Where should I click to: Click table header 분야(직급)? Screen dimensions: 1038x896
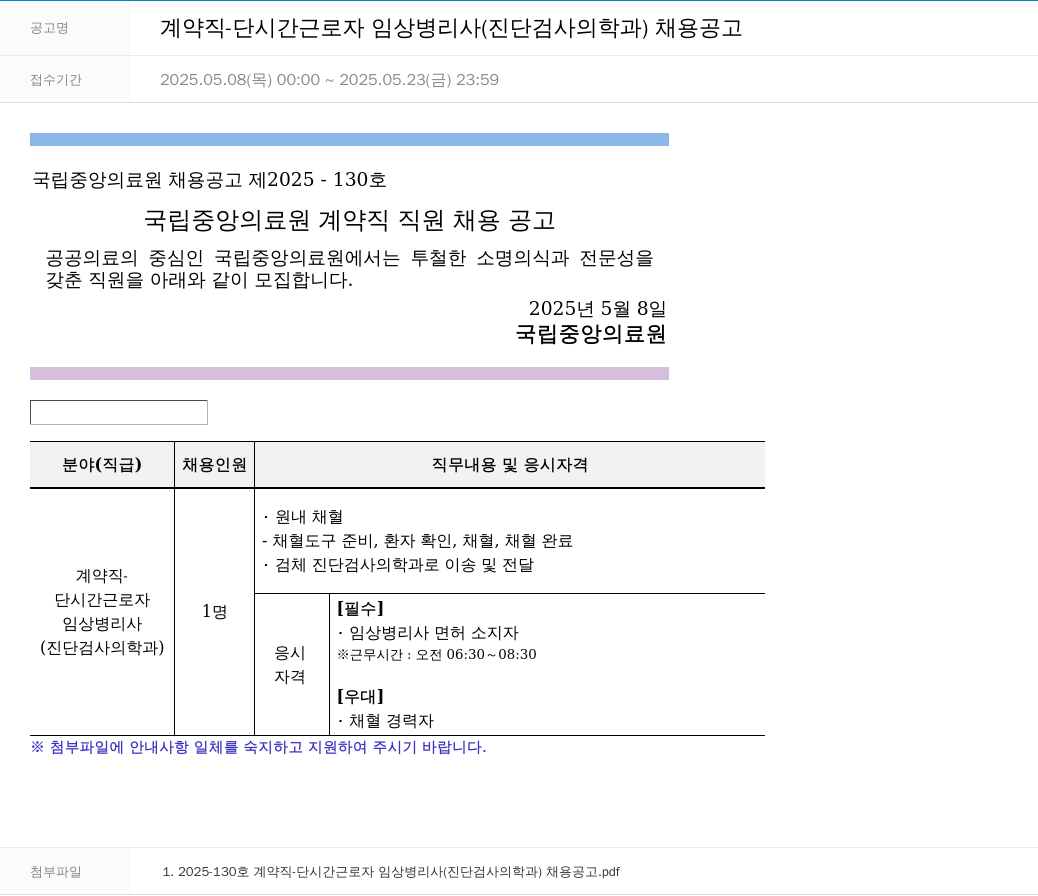(x=102, y=465)
